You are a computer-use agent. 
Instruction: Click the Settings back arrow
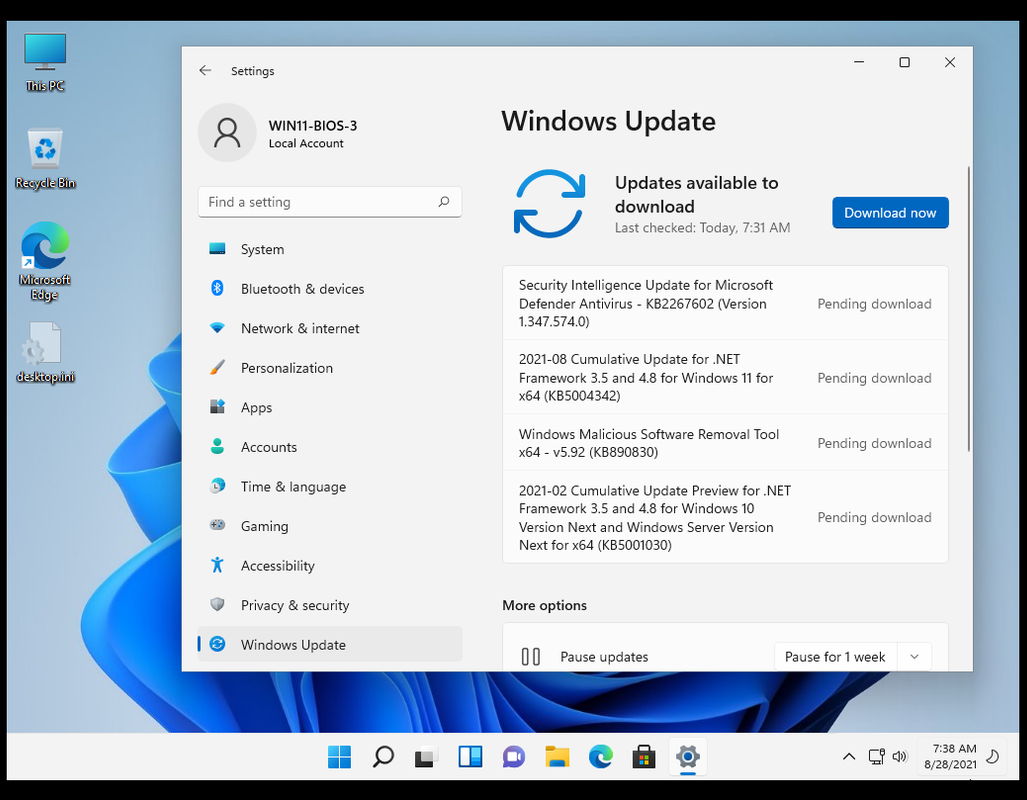click(x=205, y=70)
